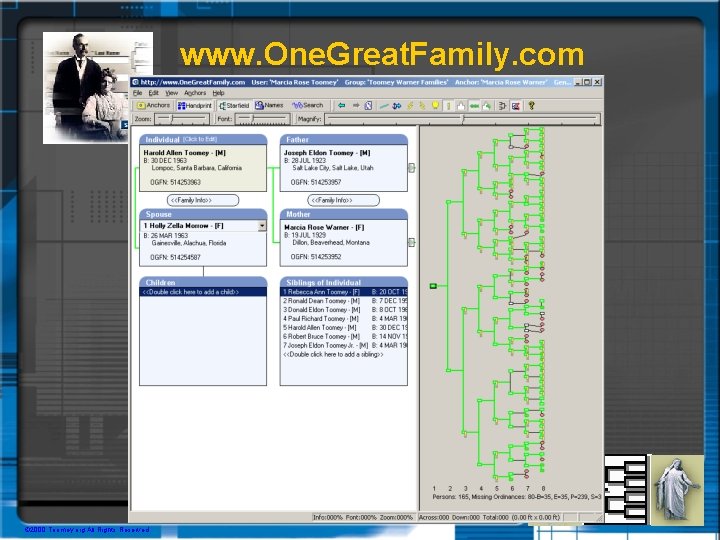Expand ancestors beside the Father box
The image size is (720, 540).
tap(411, 168)
